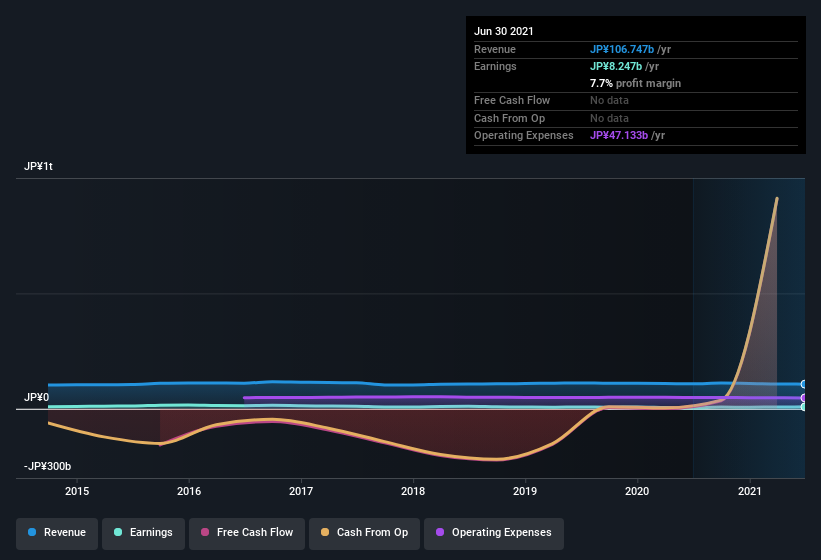
Task: Toggle the Free Cash Flow legend button
Action: pos(247,533)
